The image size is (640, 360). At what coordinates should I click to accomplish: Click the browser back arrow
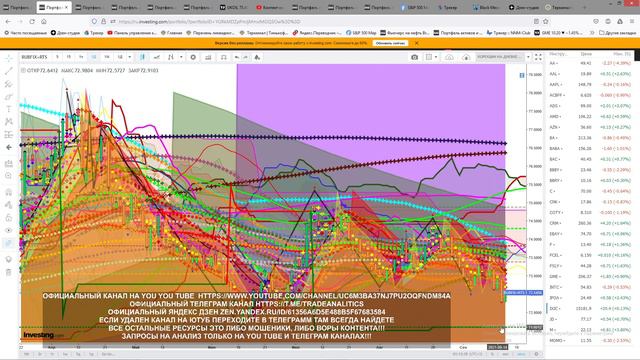point(9,21)
